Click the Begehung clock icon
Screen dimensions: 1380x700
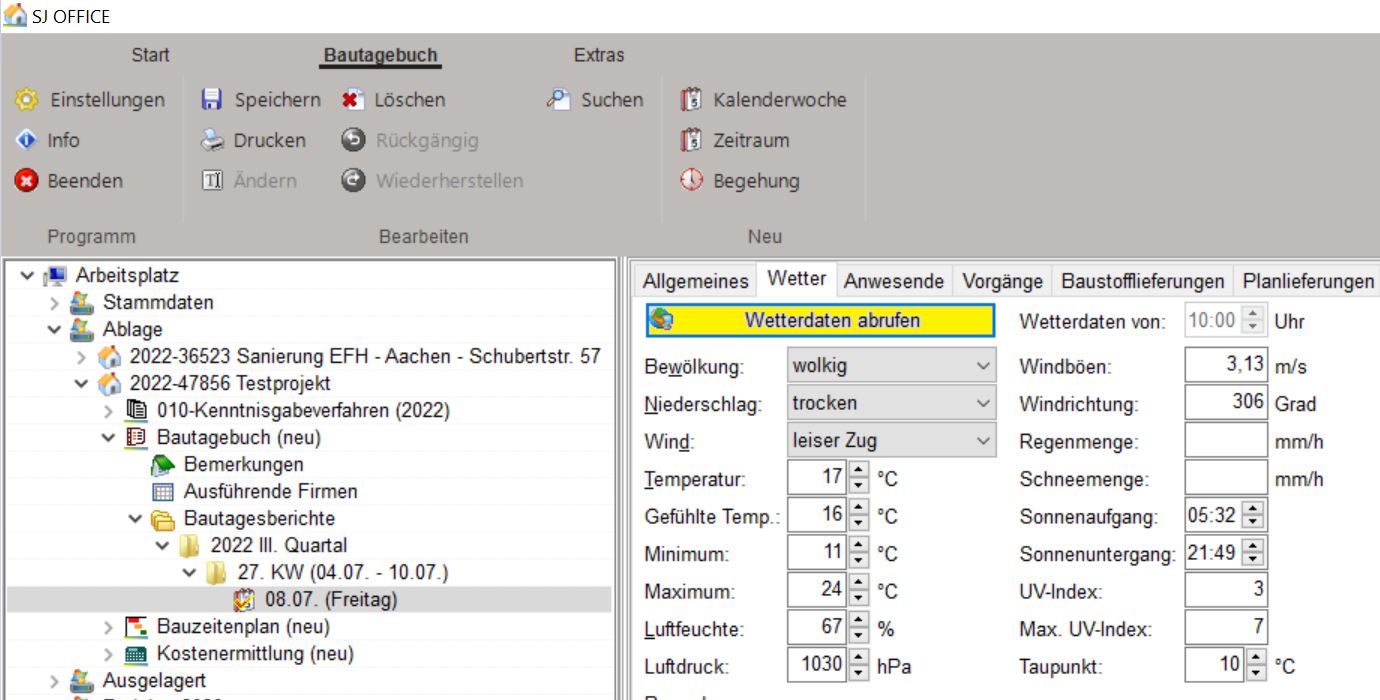[x=691, y=181]
